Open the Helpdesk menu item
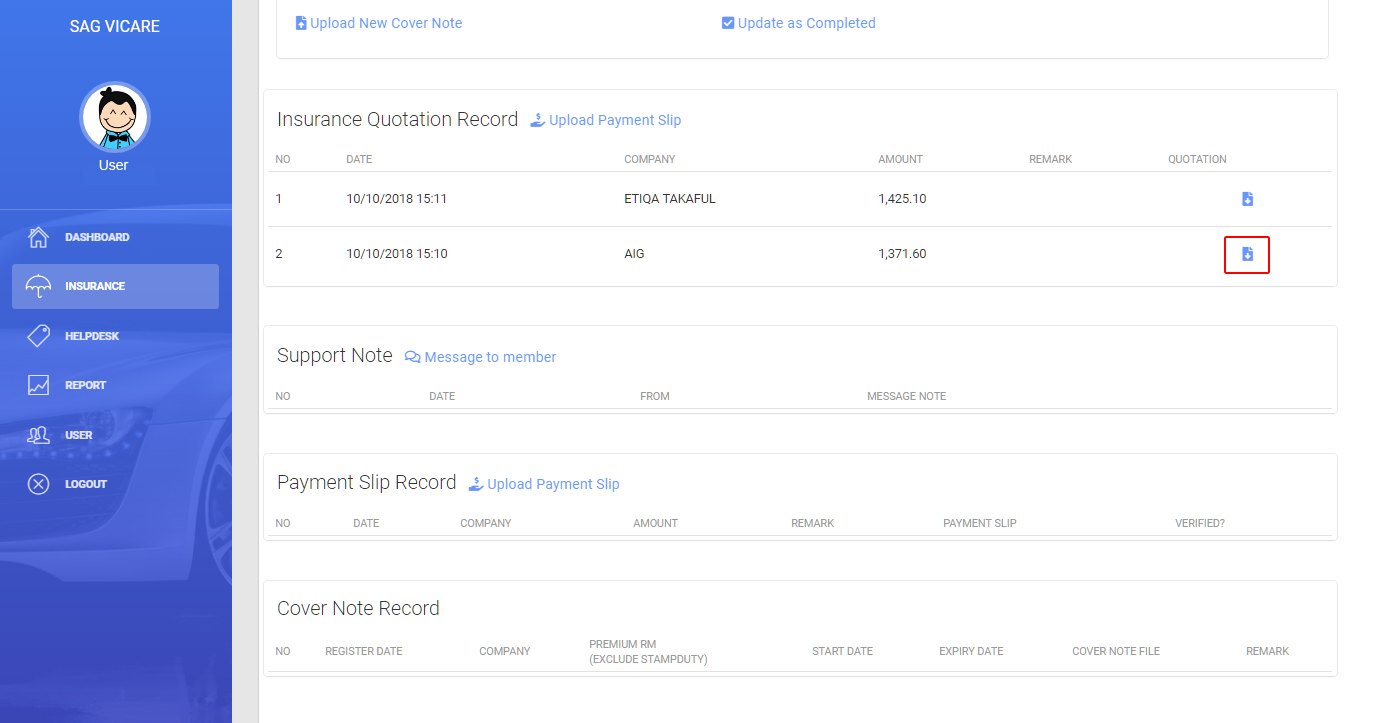Viewport: 1381px width, 723px height. pos(92,336)
